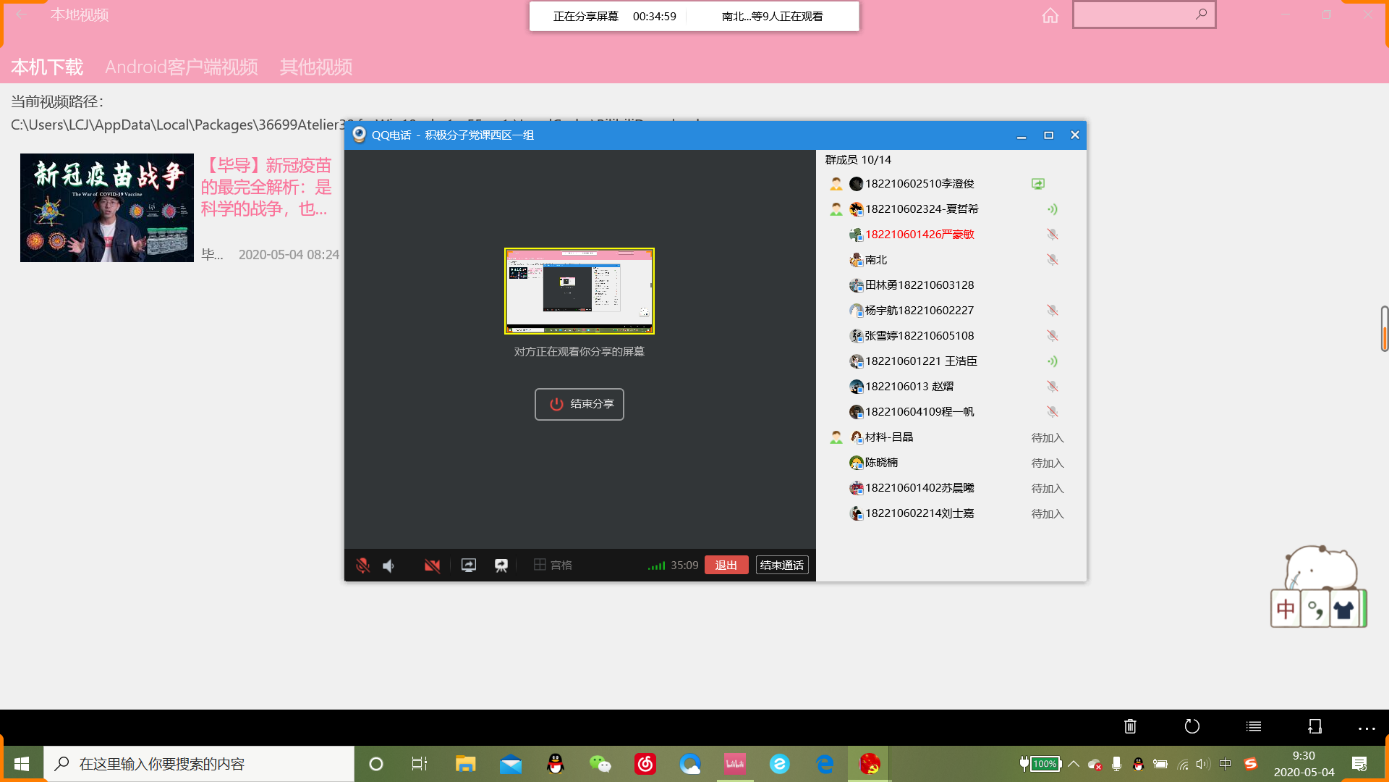The width and height of the screenshot is (1389, 782).
Task: Click the red 退出 button
Action: tap(726, 565)
